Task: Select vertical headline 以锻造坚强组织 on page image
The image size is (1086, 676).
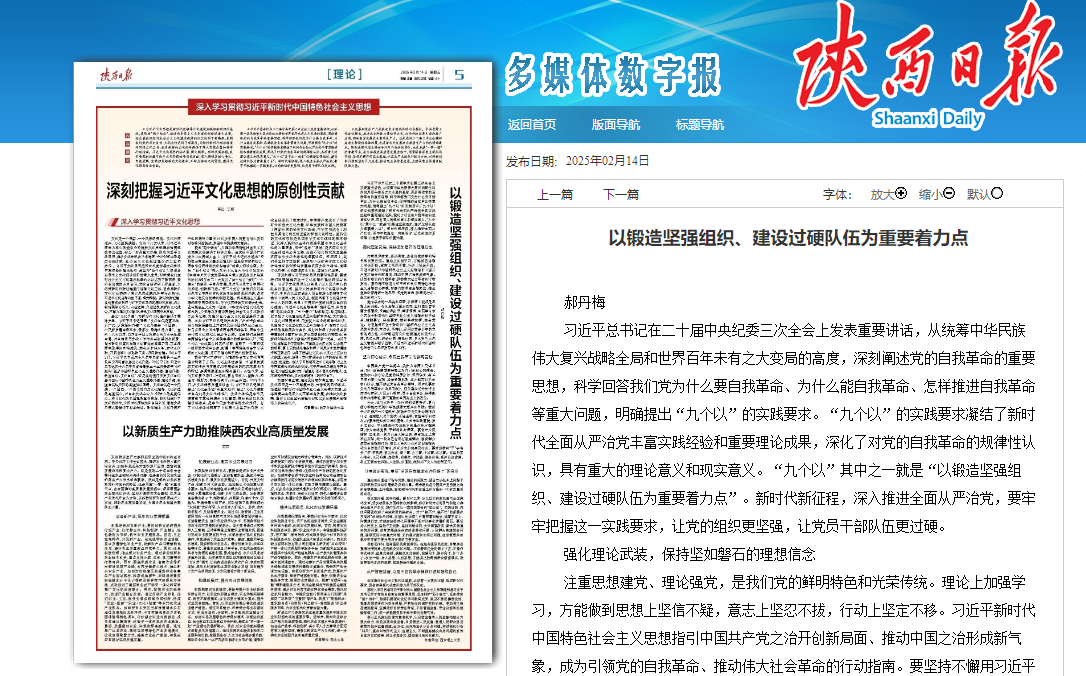Action: pyautogui.click(x=456, y=312)
